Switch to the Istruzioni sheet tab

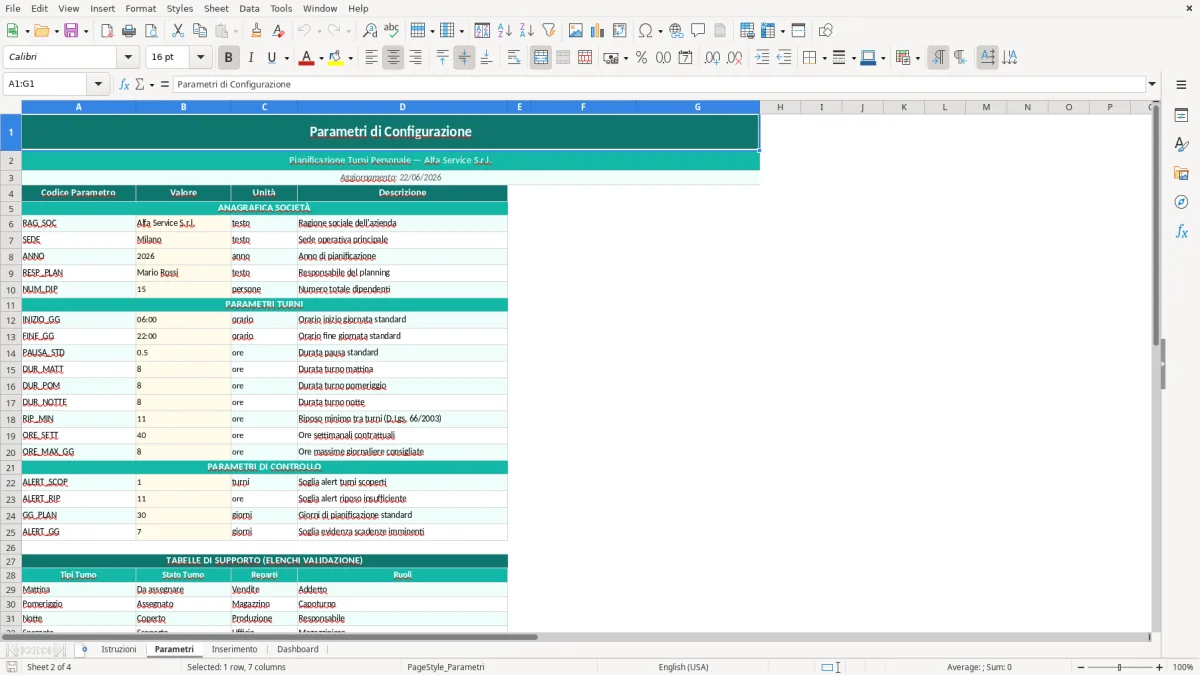coord(119,649)
